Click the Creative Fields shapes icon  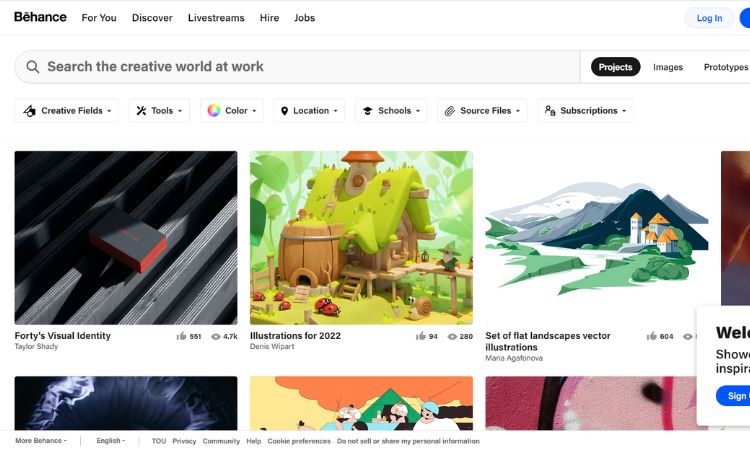coord(29,111)
